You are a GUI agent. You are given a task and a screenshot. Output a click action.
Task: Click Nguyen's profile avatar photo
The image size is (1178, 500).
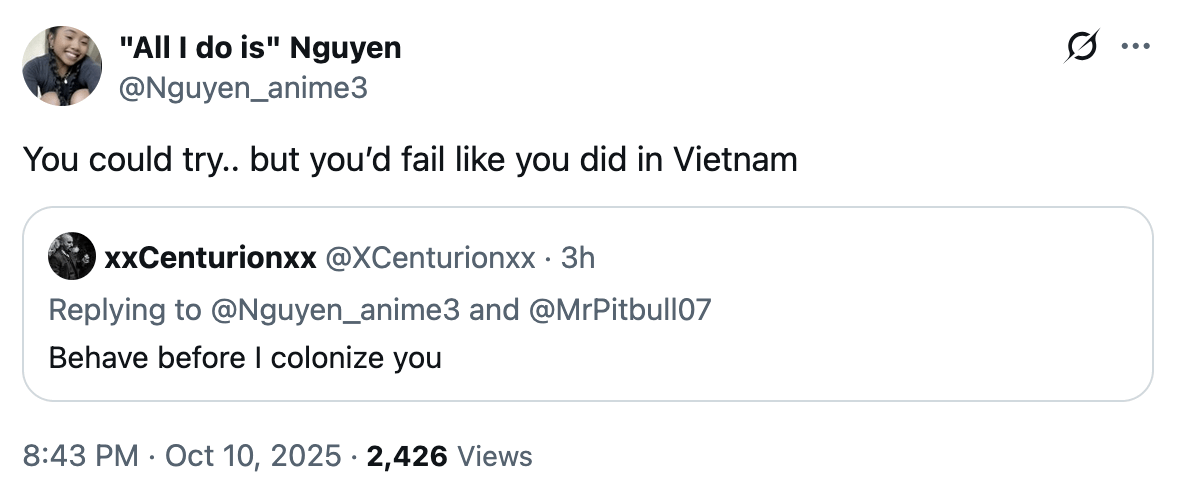[x=62, y=66]
